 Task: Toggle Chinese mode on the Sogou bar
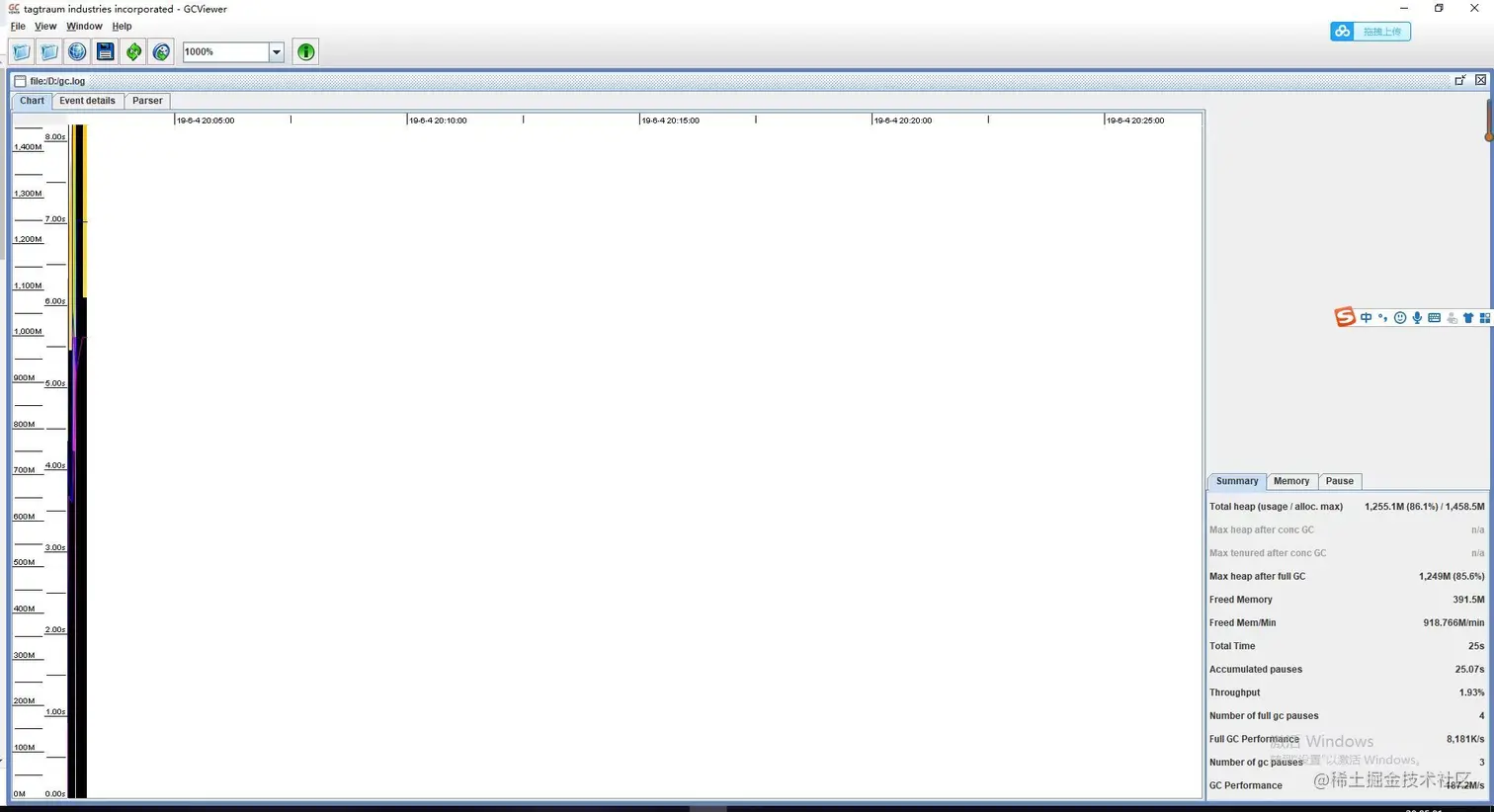tap(1367, 318)
